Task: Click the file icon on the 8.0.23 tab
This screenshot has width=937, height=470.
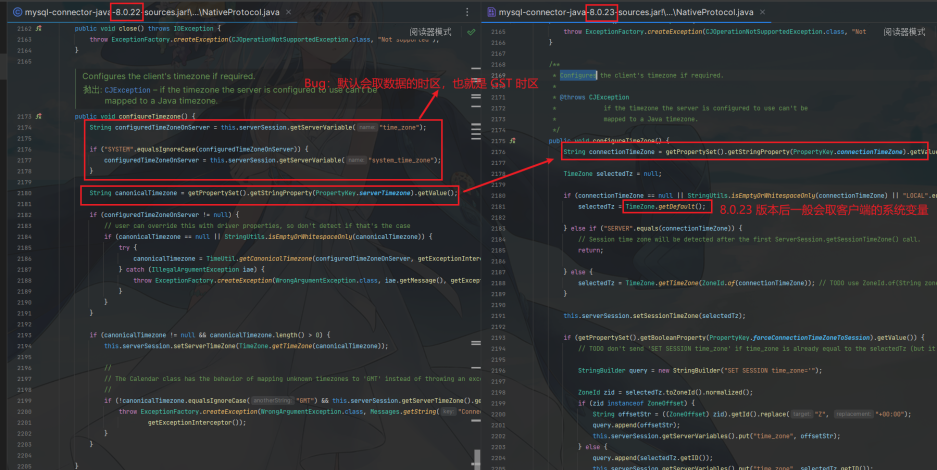Action: coord(491,12)
